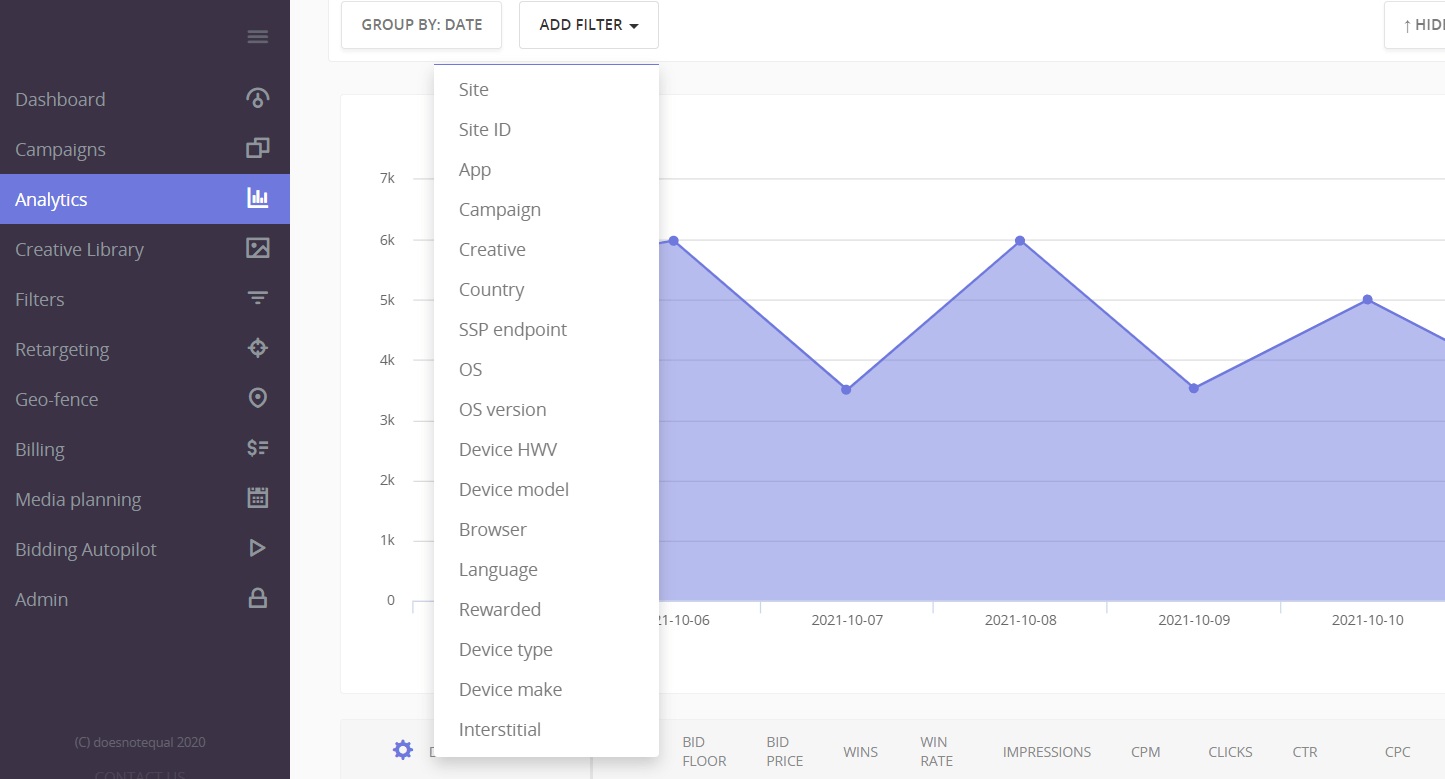Pick Rewarded filter option

(546, 609)
